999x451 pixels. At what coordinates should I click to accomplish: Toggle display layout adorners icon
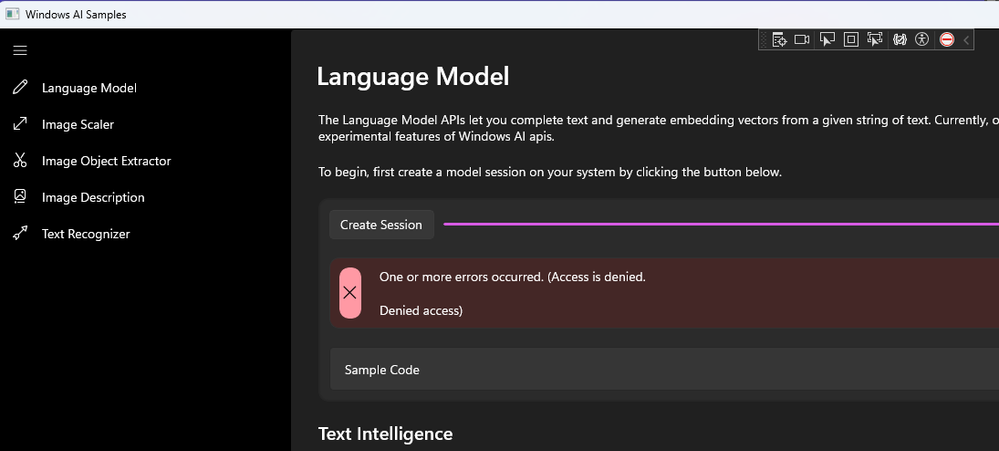[851, 39]
